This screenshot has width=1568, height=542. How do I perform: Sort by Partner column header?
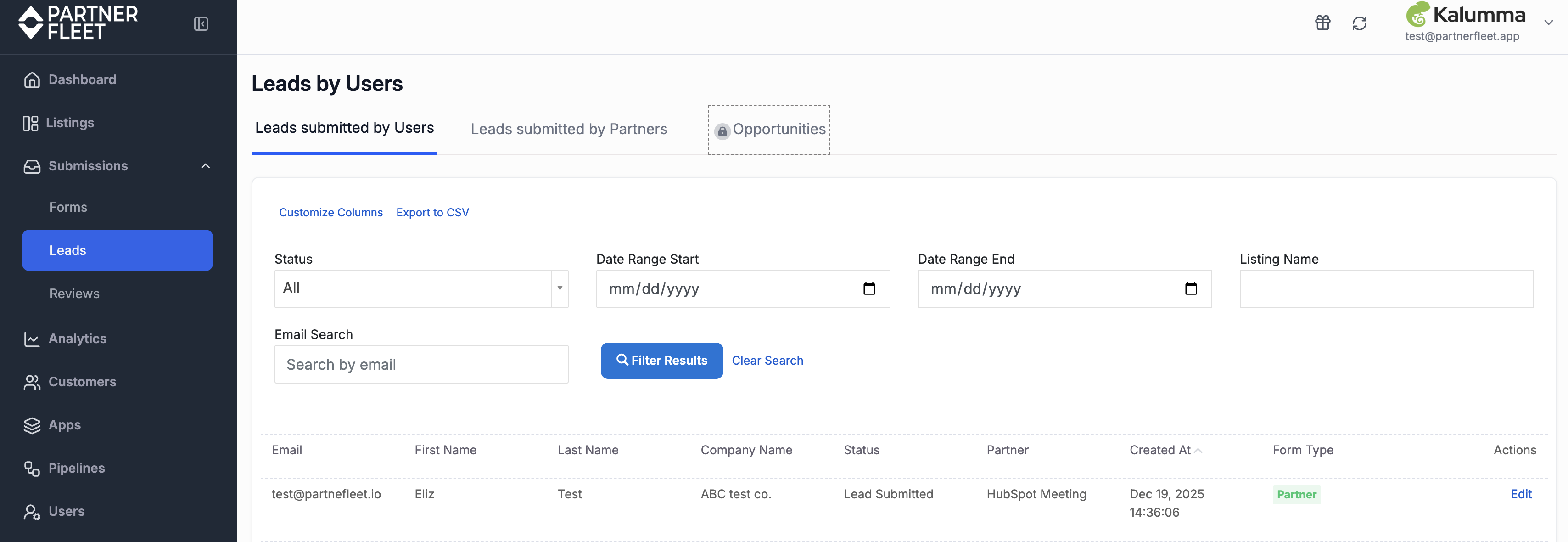(x=1008, y=450)
